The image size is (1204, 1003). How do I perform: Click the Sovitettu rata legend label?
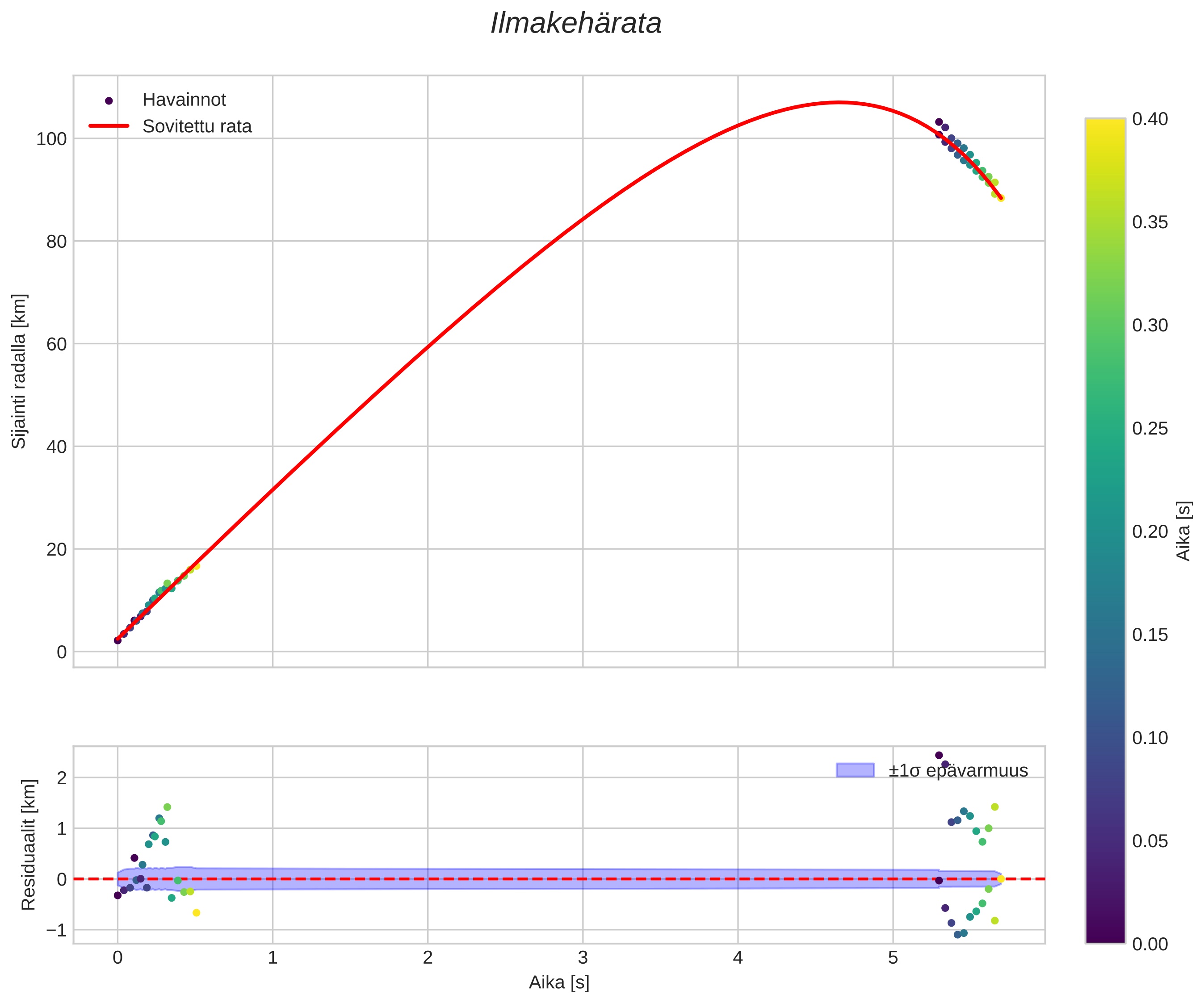(197, 127)
